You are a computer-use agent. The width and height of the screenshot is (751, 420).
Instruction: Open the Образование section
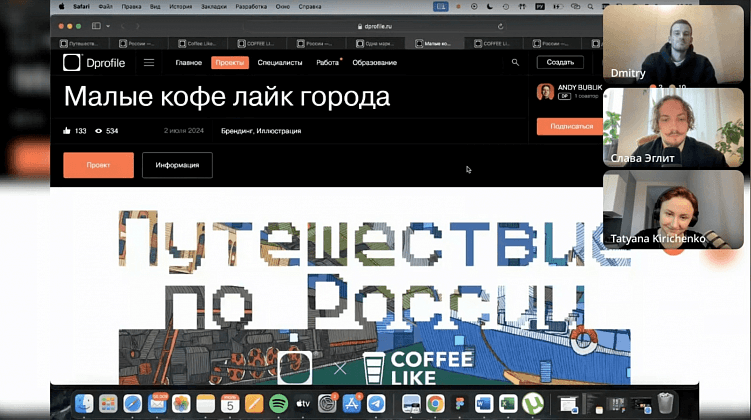(375, 63)
